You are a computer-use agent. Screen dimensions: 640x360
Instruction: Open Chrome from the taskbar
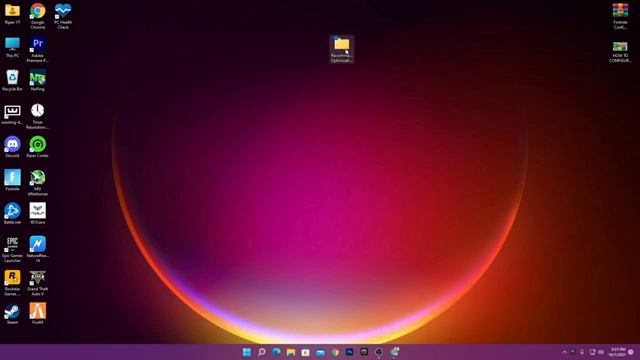(x=335, y=352)
